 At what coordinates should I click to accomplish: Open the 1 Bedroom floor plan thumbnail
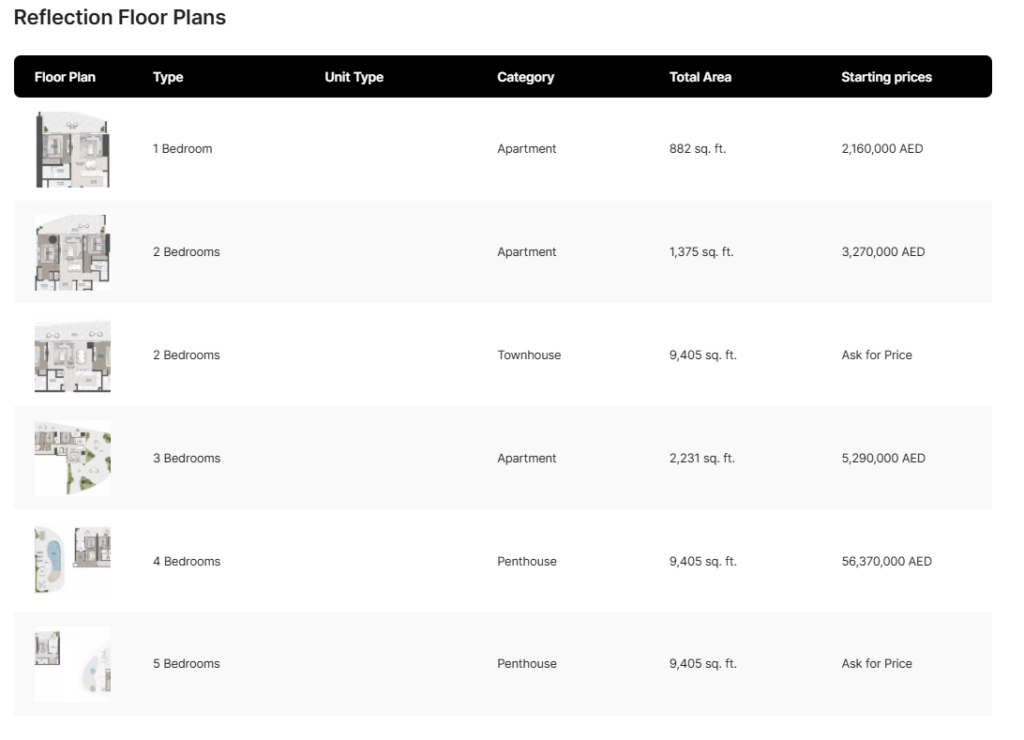(x=72, y=149)
